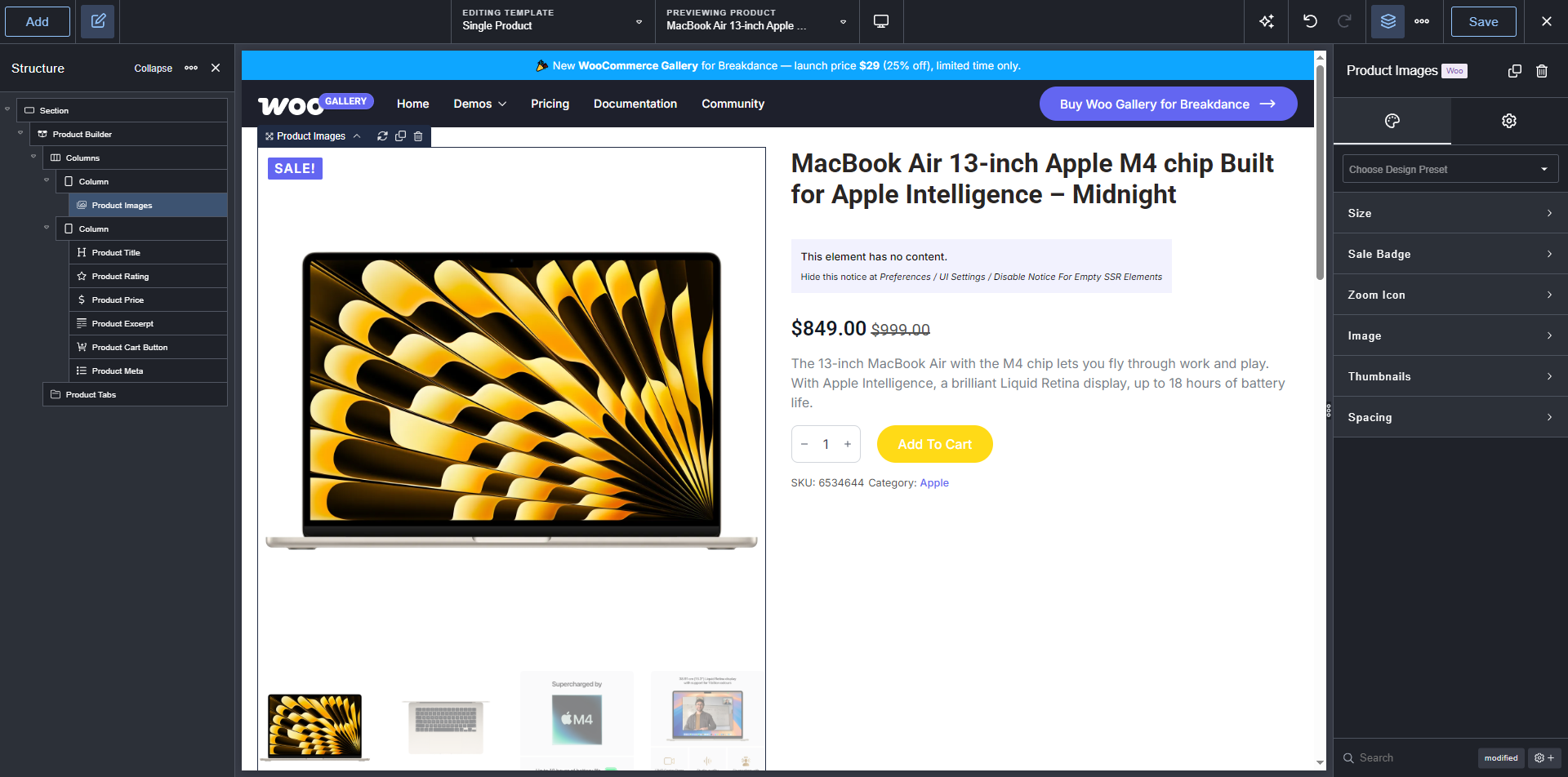The width and height of the screenshot is (1568, 777).
Task: Select parent via Product Images caret arrow
Action: pyautogui.click(x=357, y=136)
